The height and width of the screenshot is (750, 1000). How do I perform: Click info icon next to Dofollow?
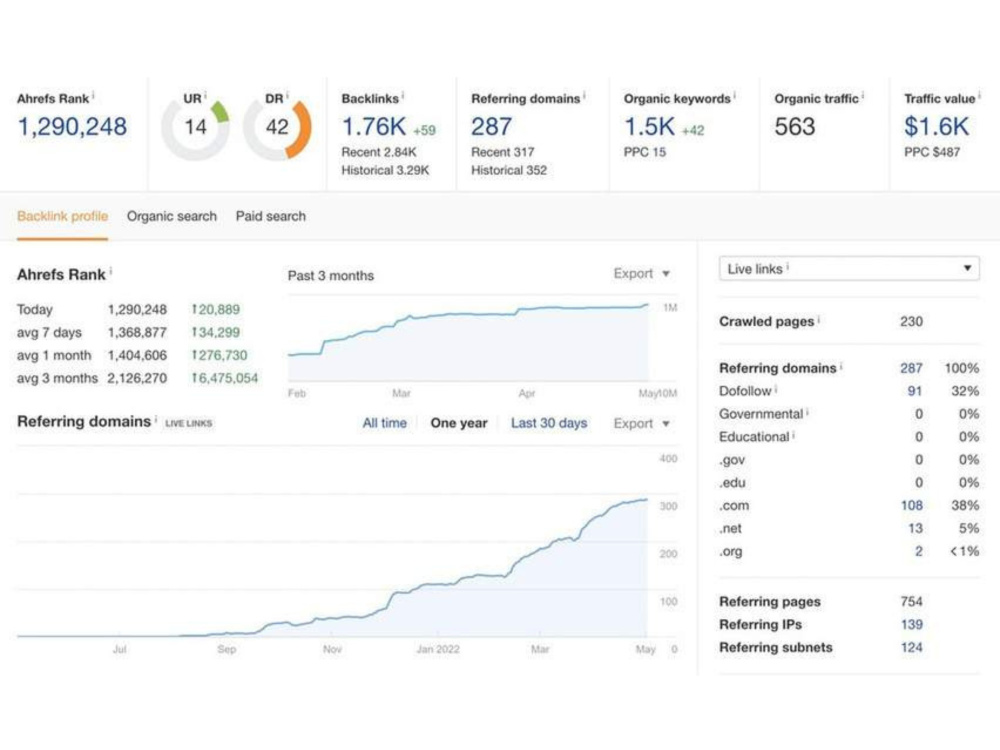coord(776,388)
